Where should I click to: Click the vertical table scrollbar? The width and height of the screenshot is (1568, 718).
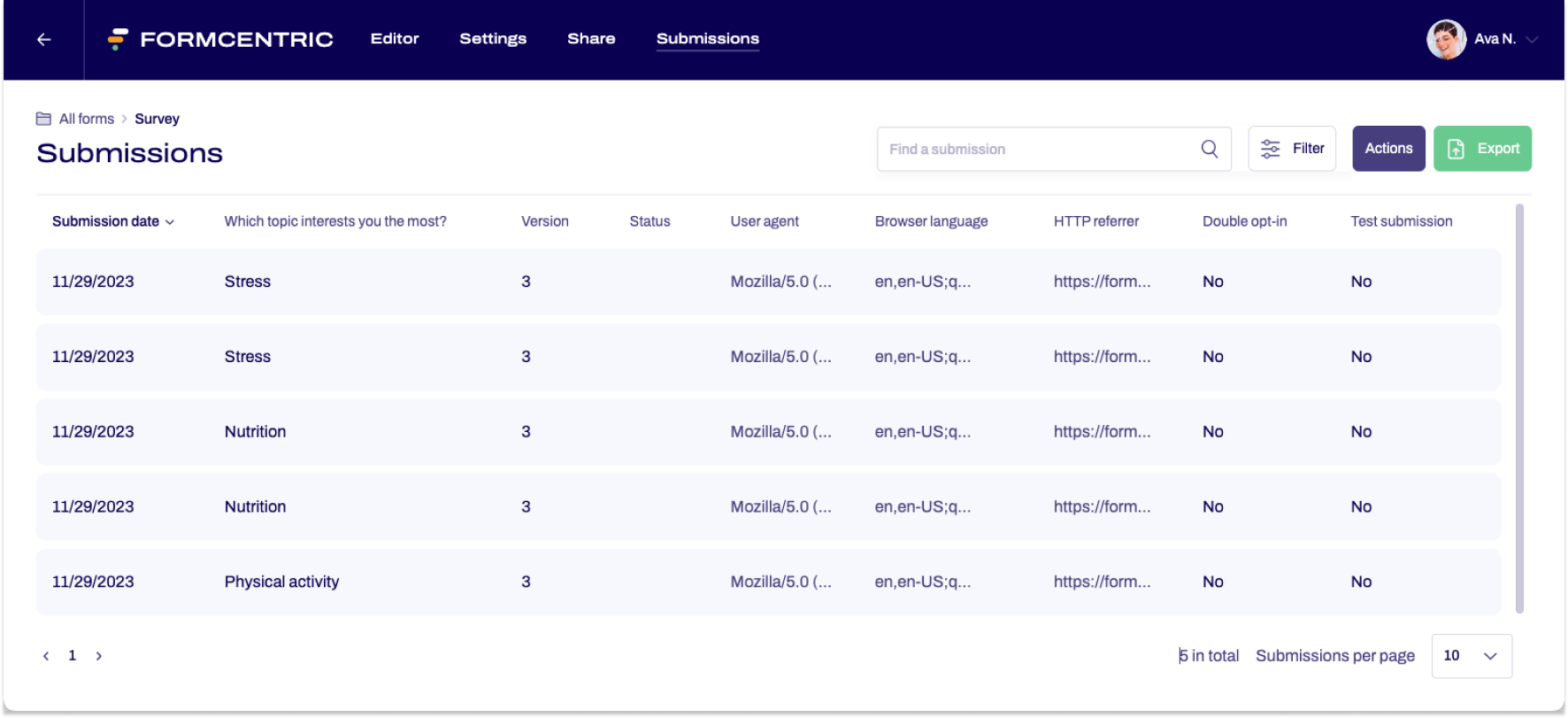(x=1519, y=407)
